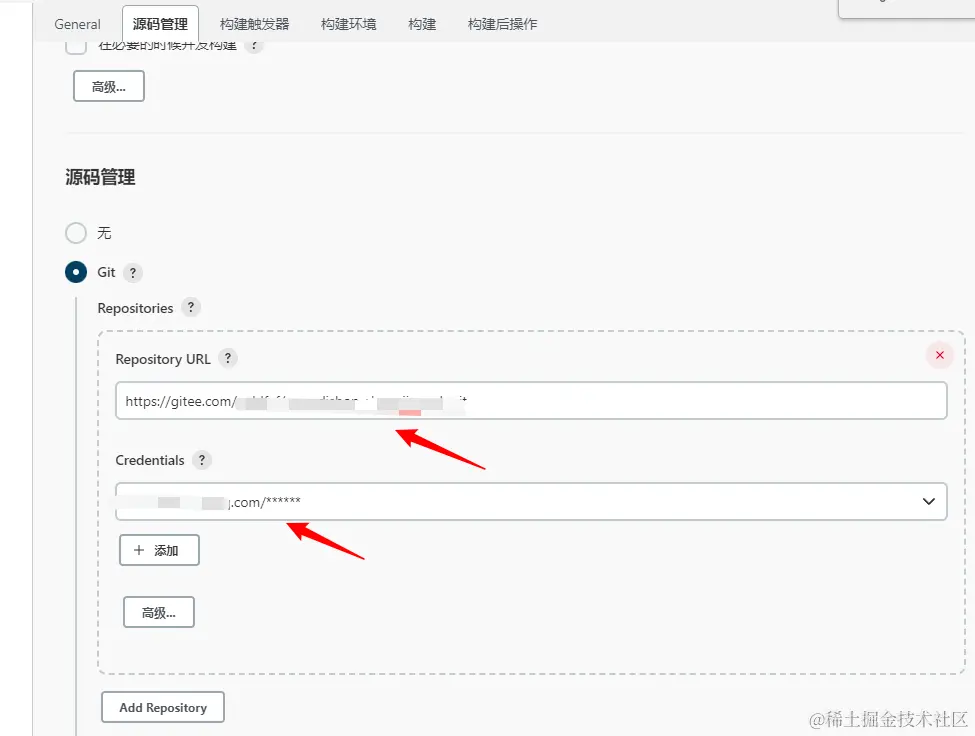Image resolution: width=975 pixels, height=736 pixels.
Task: Click the 添加 credentials button
Action: click(159, 550)
